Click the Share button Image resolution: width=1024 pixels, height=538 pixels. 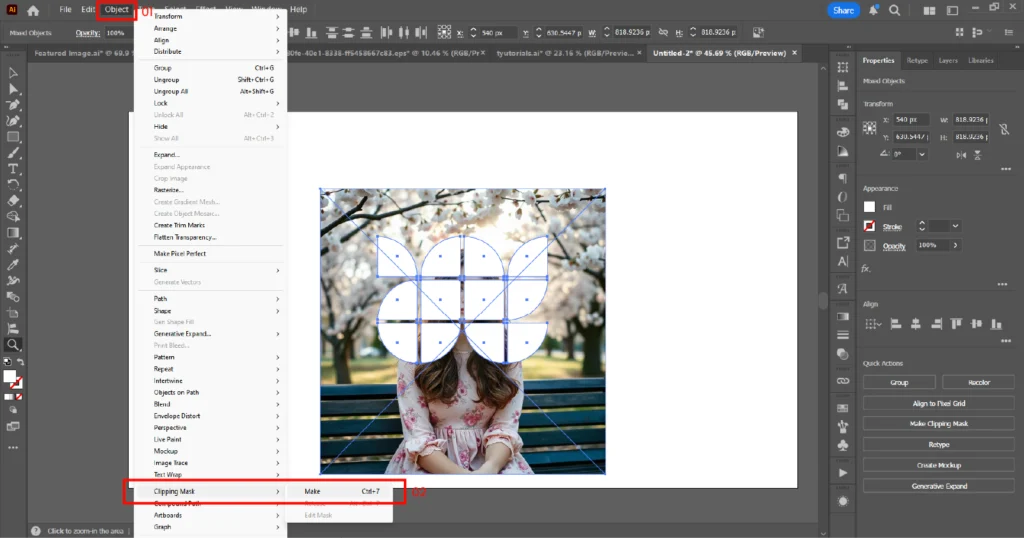click(x=843, y=10)
